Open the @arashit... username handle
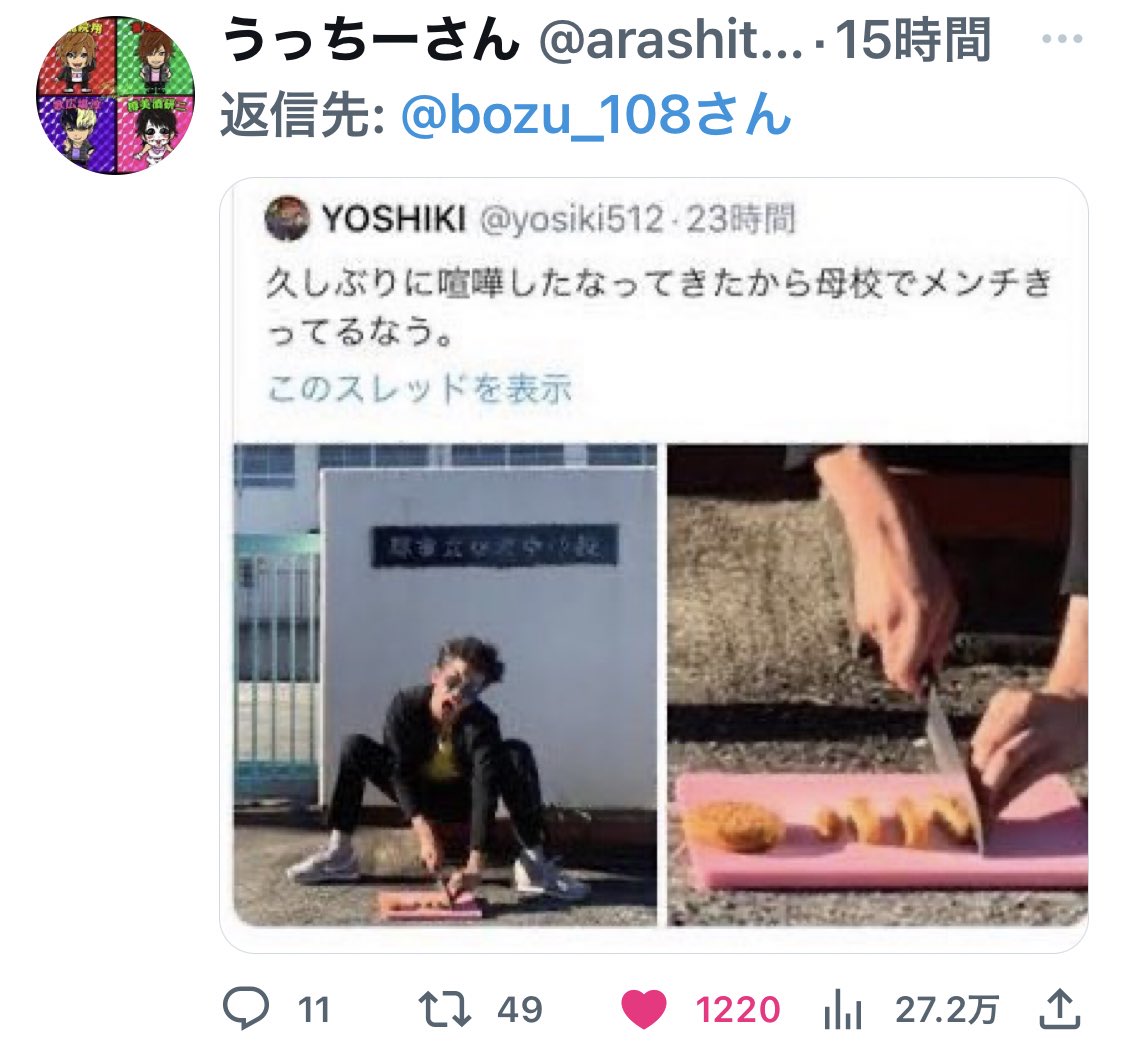Image resolution: width=1124 pixels, height=1048 pixels. (671, 40)
